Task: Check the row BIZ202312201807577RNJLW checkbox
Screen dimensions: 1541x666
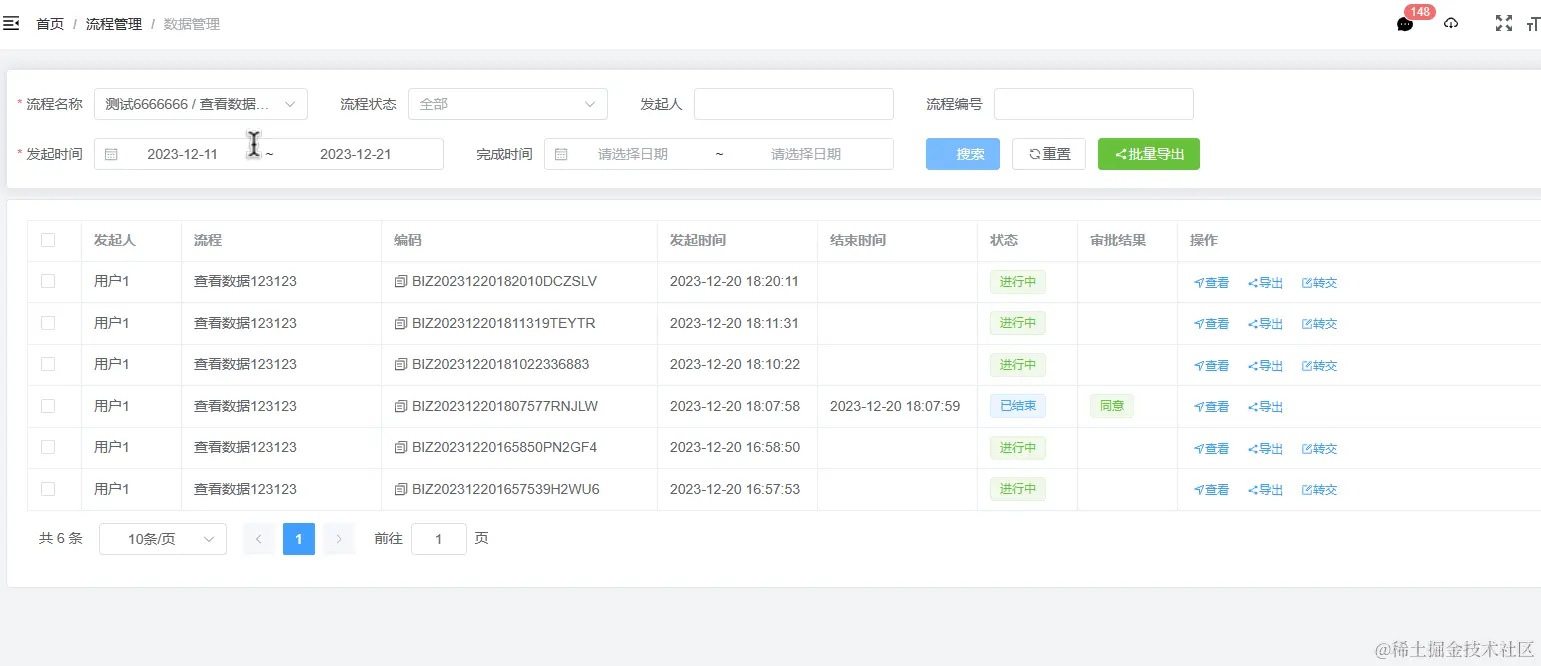Action: [x=48, y=406]
